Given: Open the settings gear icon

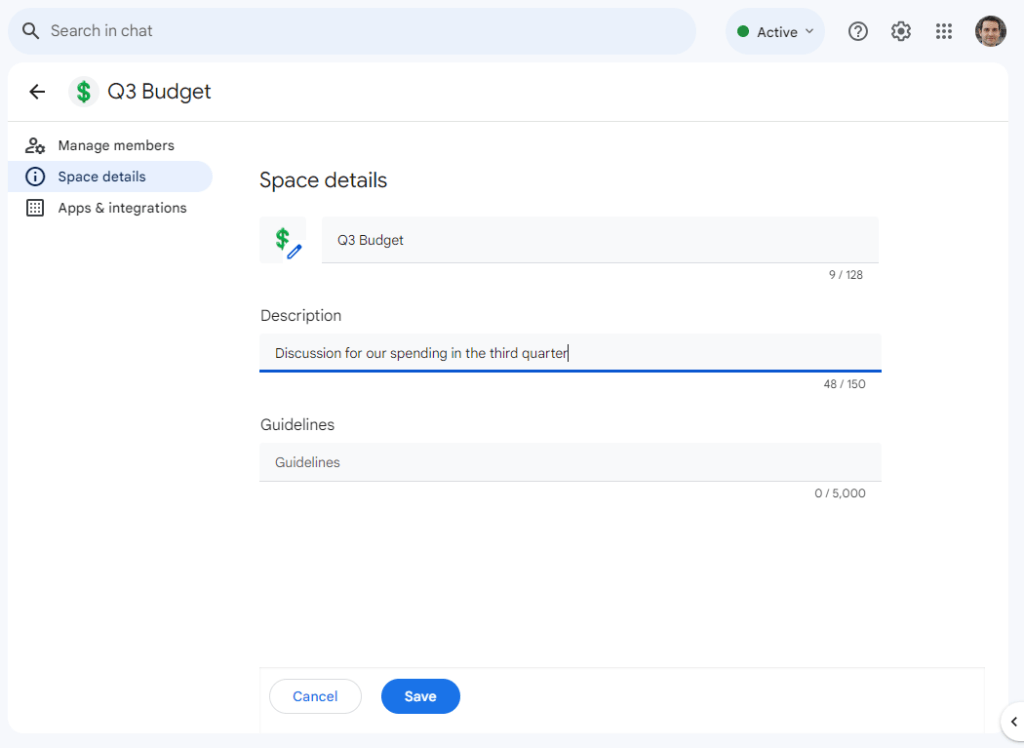Looking at the screenshot, I should click(901, 31).
